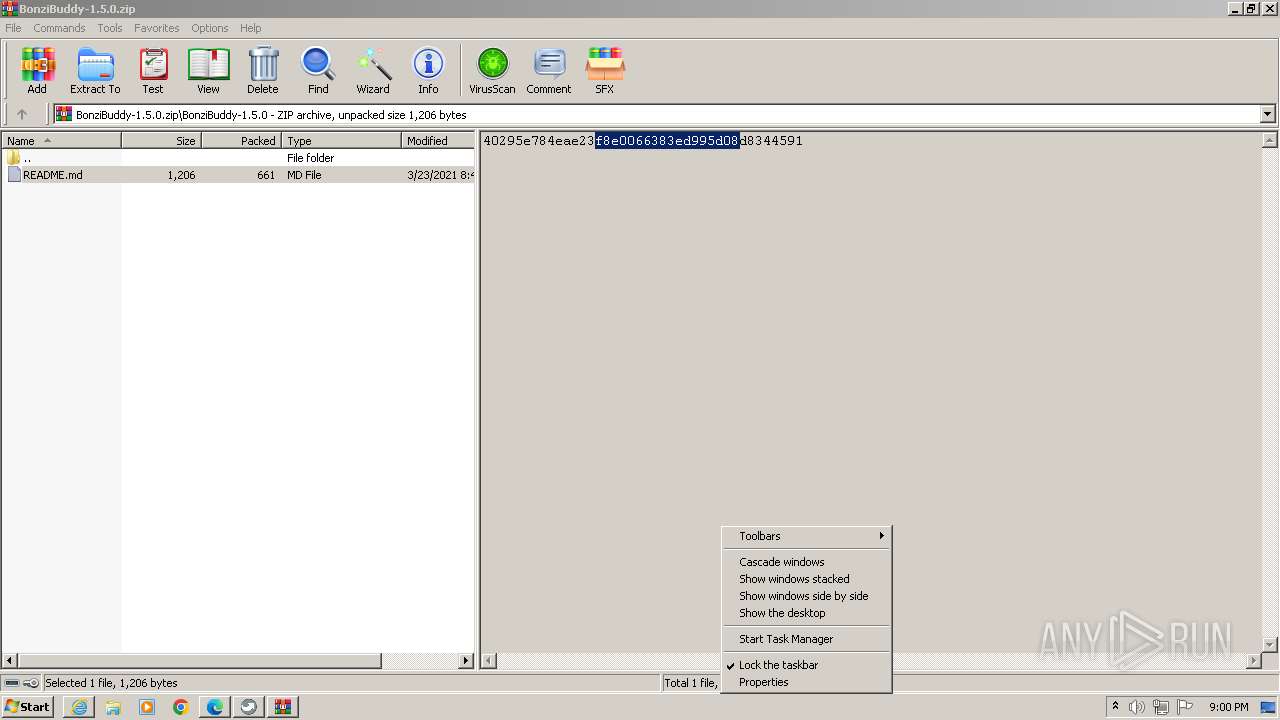Click the 1,206 size cell of README.md
The width and height of the screenshot is (1280, 720).
[181, 175]
